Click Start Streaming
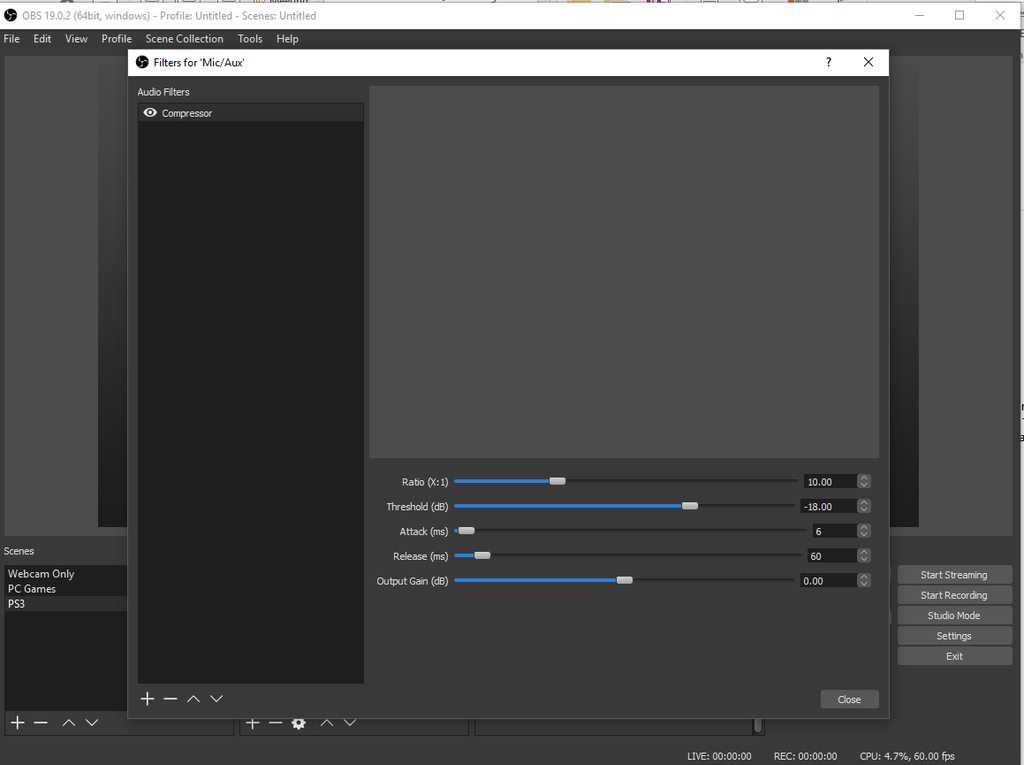The width and height of the screenshot is (1024, 765). 954,575
